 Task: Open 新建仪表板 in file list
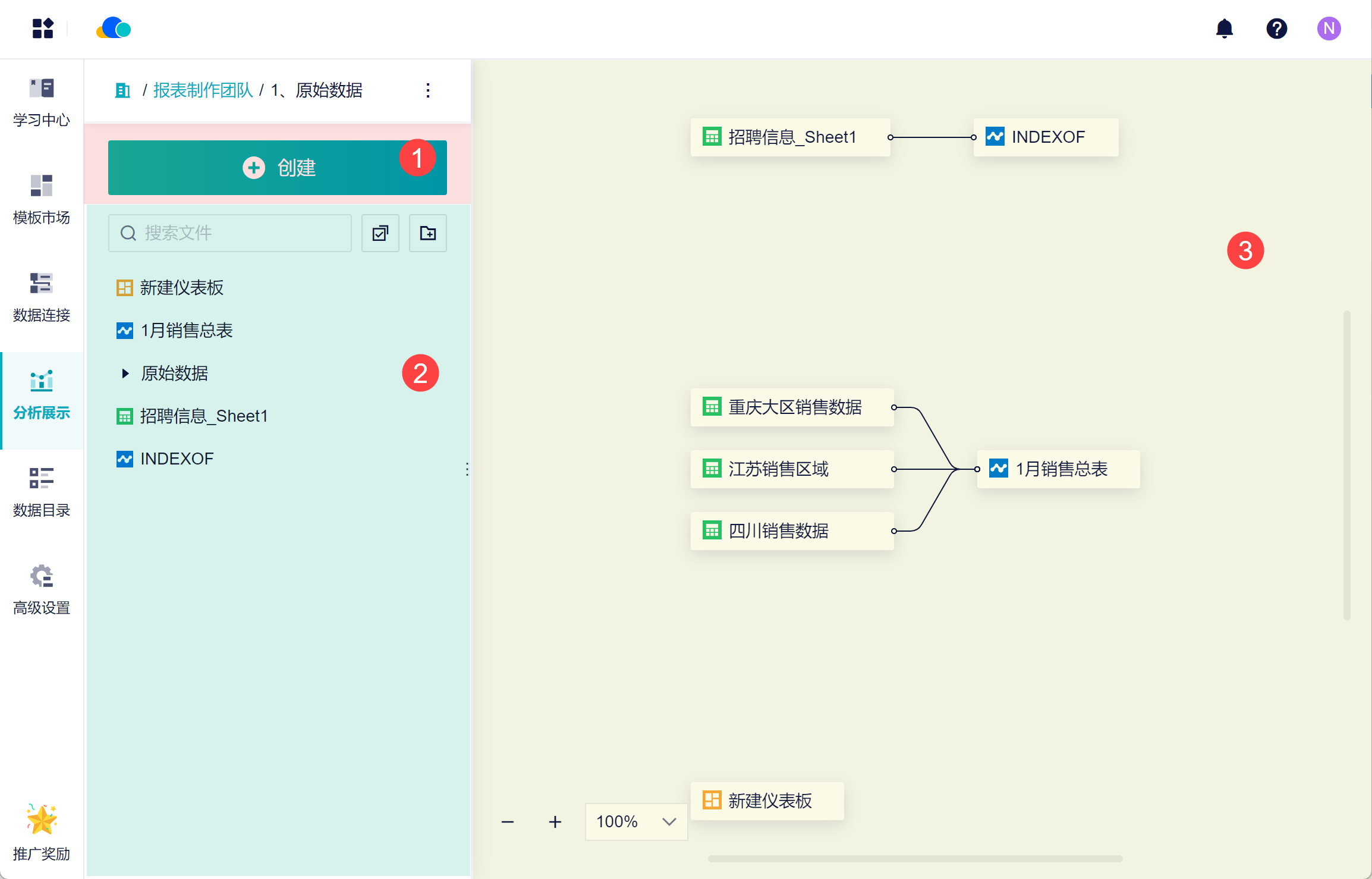pyautogui.click(x=181, y=288)
